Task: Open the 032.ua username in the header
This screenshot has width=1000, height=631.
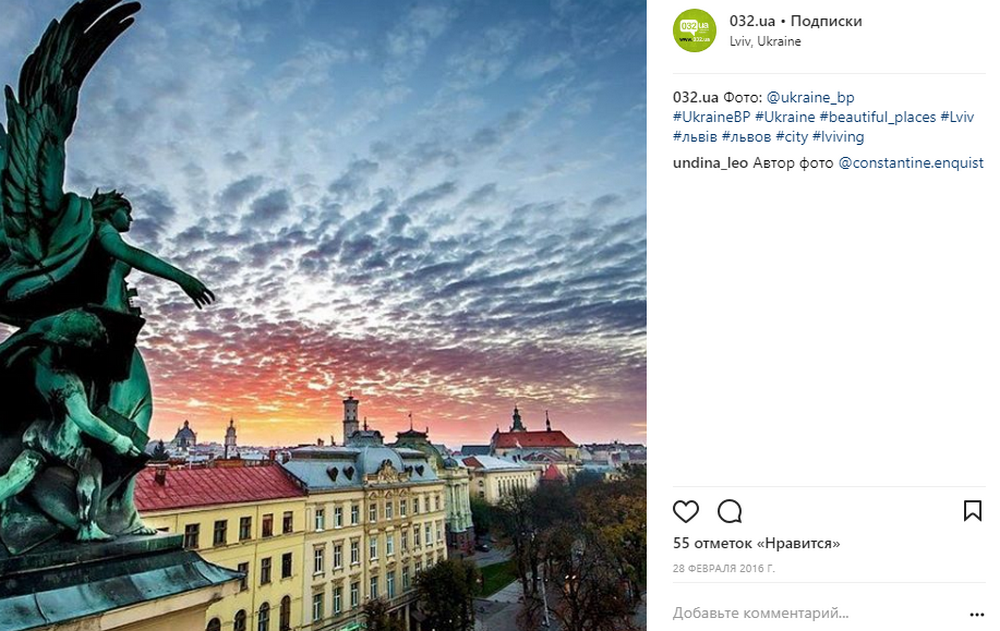Action: (752, 21)
